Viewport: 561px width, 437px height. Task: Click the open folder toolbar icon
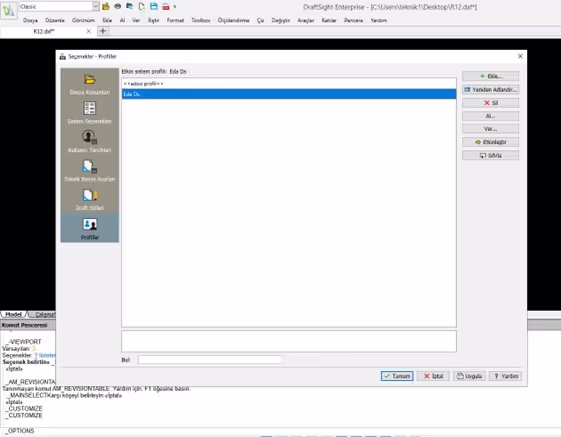pyautogui.click(x=106, y=6)
